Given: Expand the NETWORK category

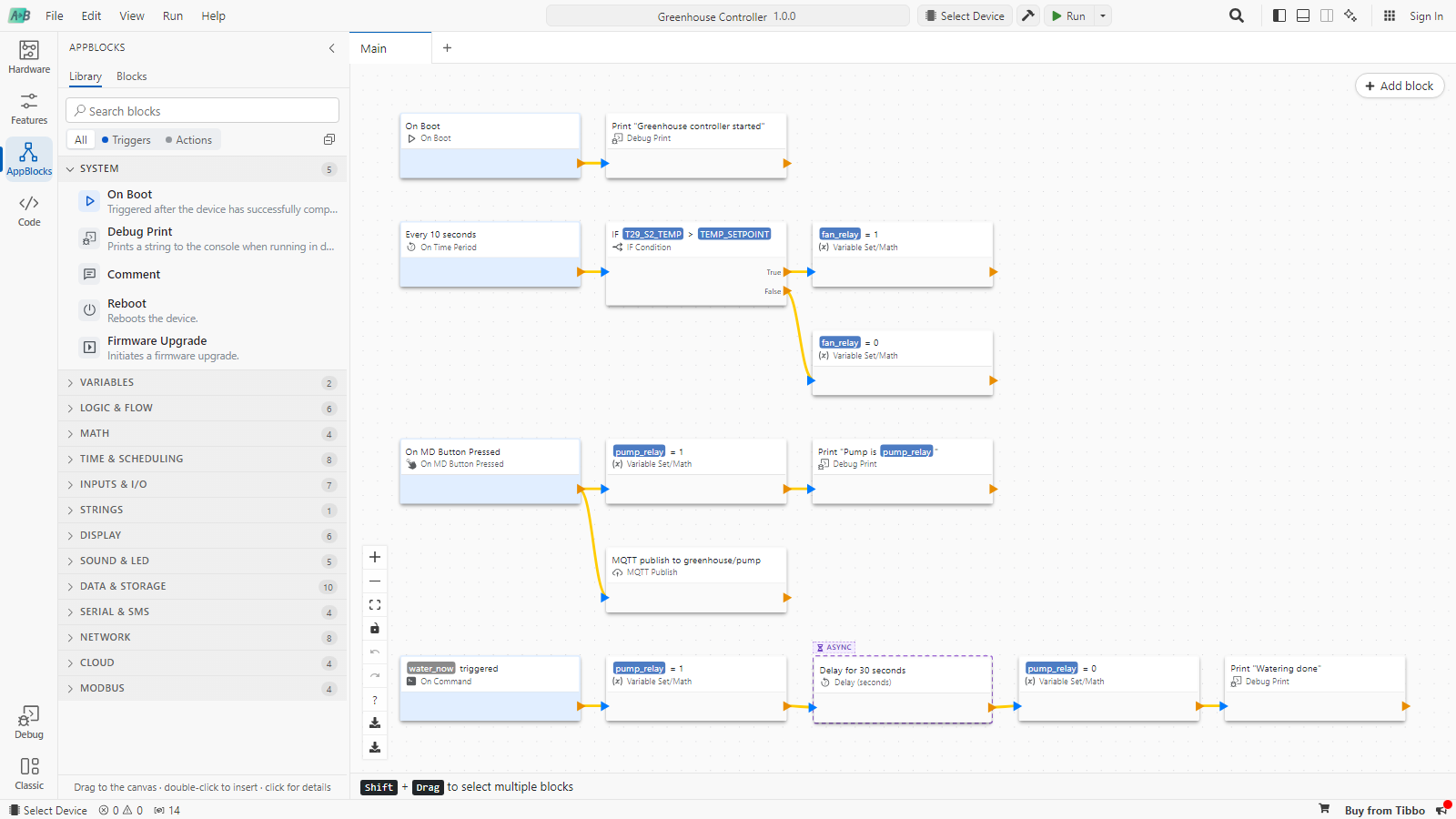Looking at the screenshot, I should point(202,637).
